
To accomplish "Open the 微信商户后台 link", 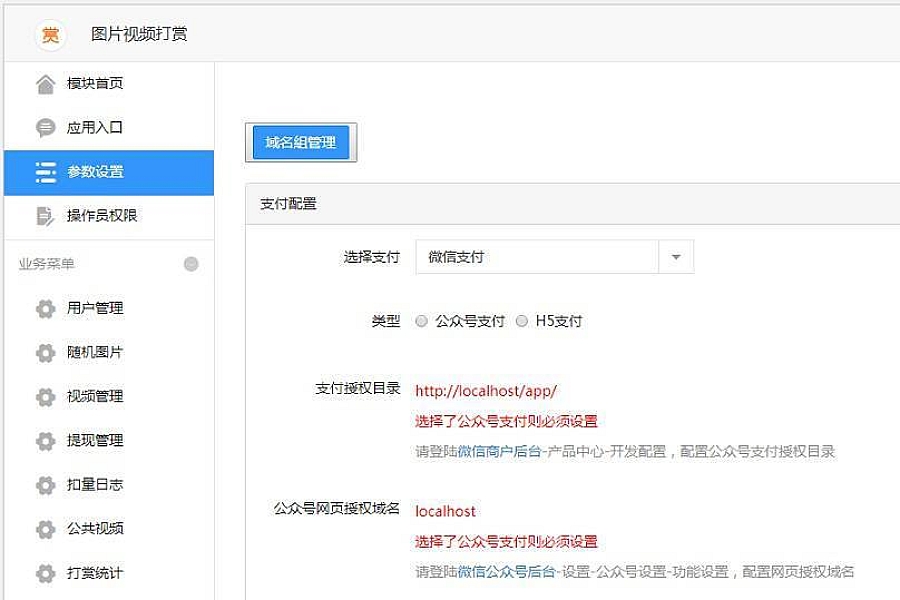I will click(x=499, y=452).
